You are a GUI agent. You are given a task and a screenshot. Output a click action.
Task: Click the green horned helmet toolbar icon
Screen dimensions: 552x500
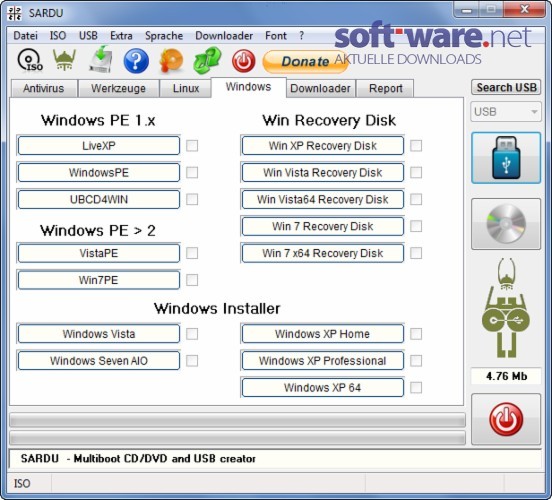point(64,60)
